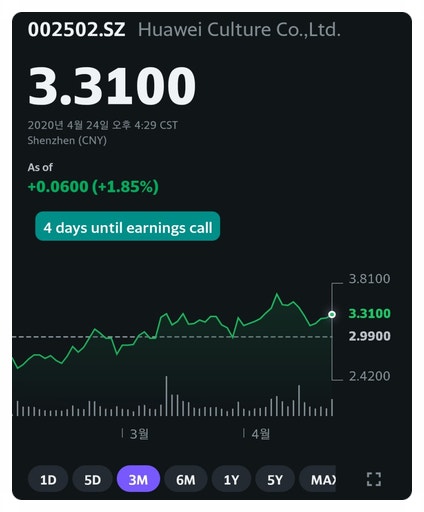Click the 3월 month marker on axis
This screenshot has height=512, width=424.
point(139,434)
